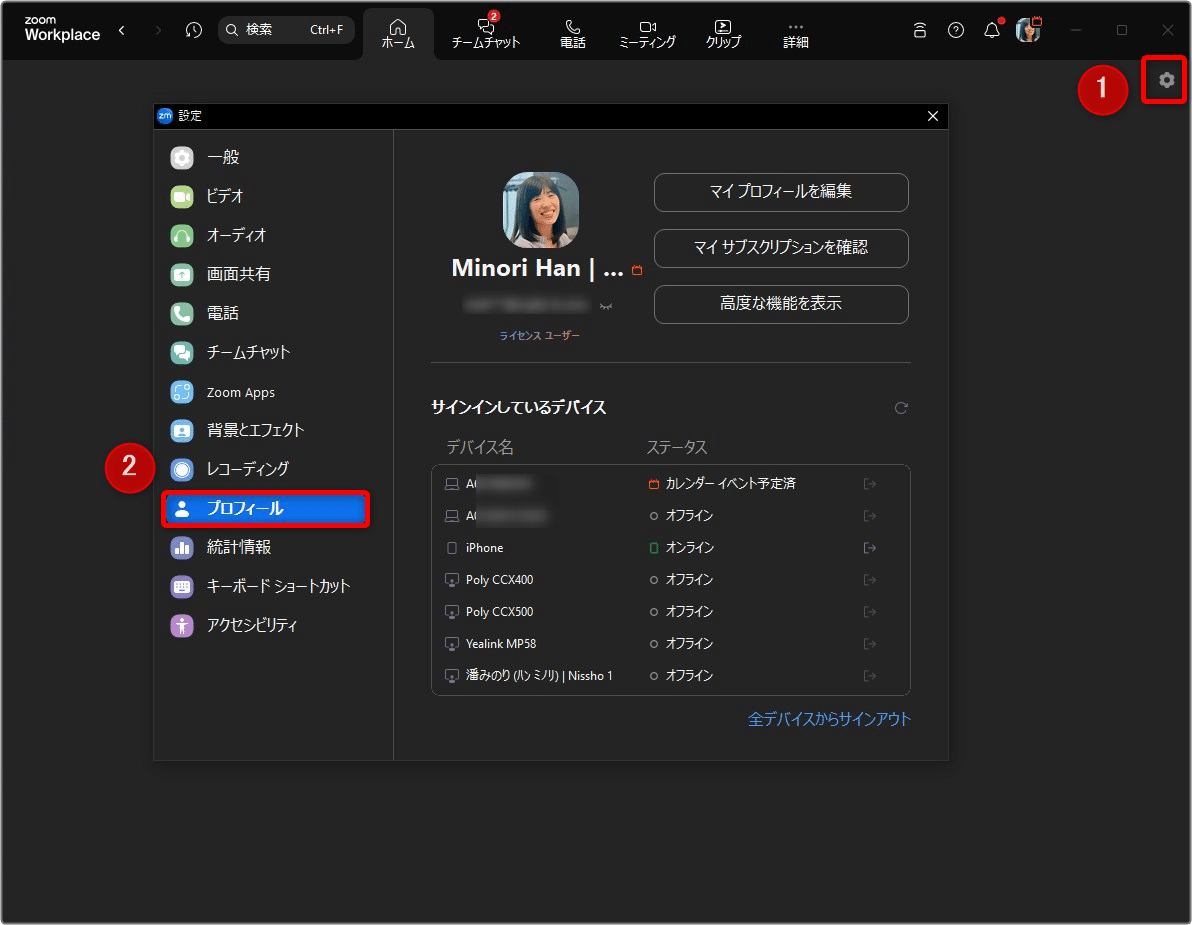Select ビデオ settings category

point(265,196)
